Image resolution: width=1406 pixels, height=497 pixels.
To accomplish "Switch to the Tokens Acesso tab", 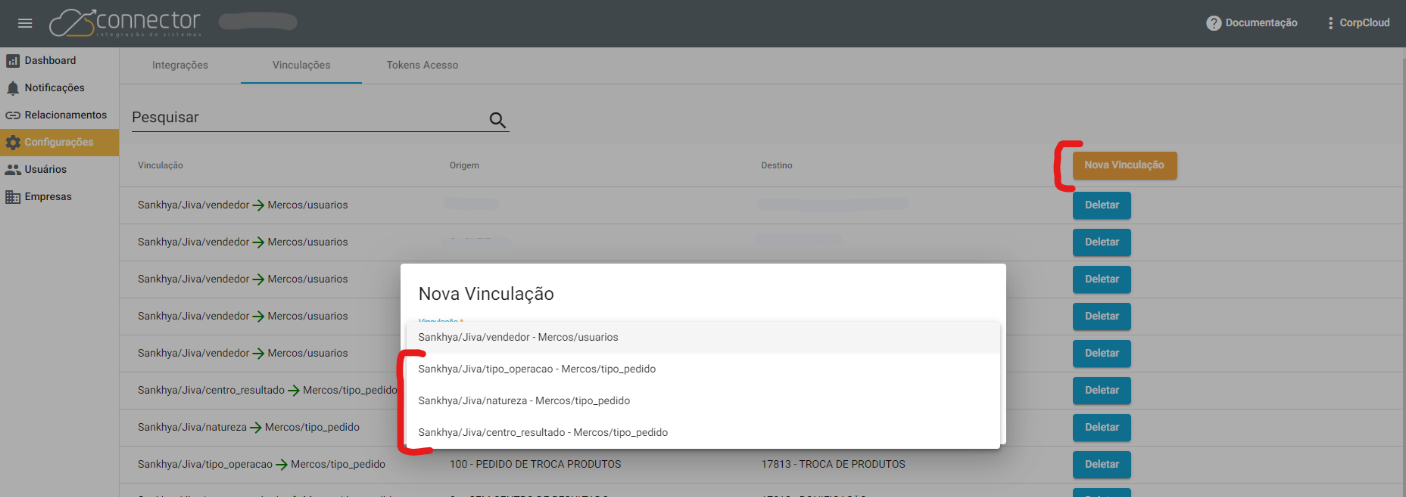I will pos(422,65).
